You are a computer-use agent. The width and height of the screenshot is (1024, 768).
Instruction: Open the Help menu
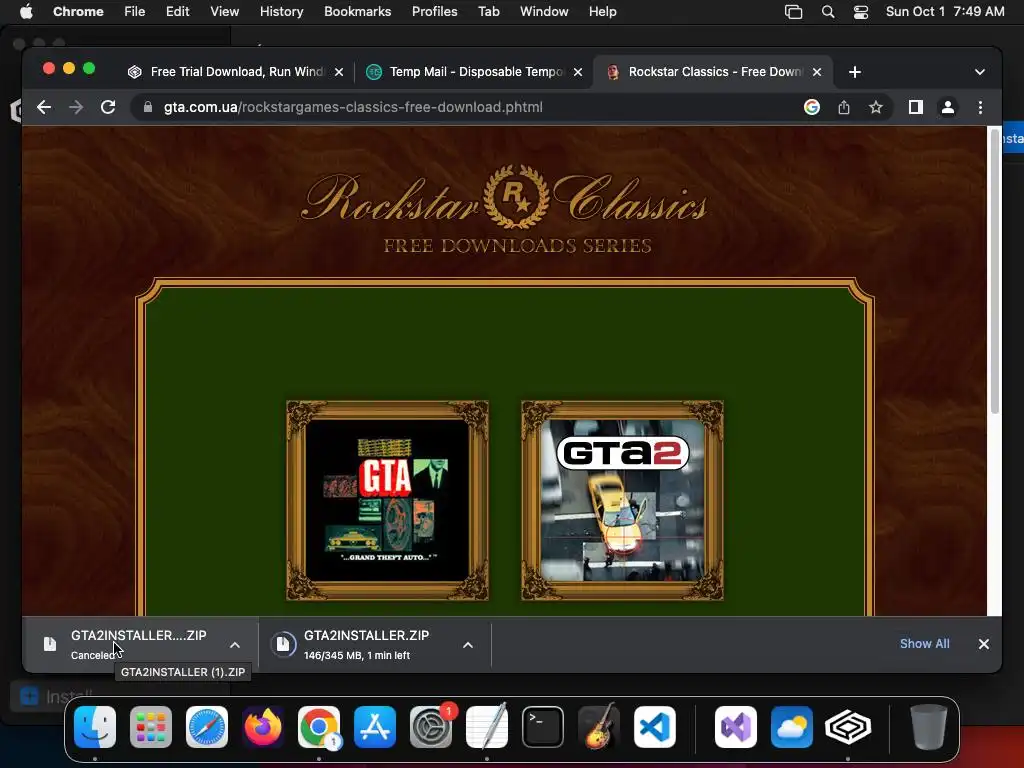click(x=602, y=12)
